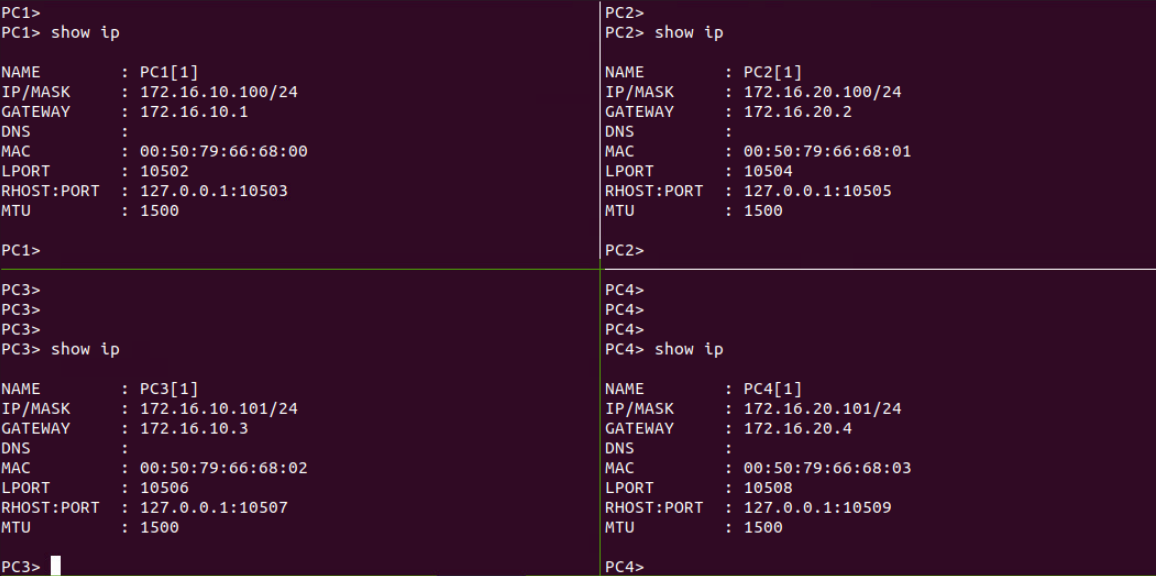Click PC1 RHOST:PORT value 127.0.0.1:10503

coord(214,192)
